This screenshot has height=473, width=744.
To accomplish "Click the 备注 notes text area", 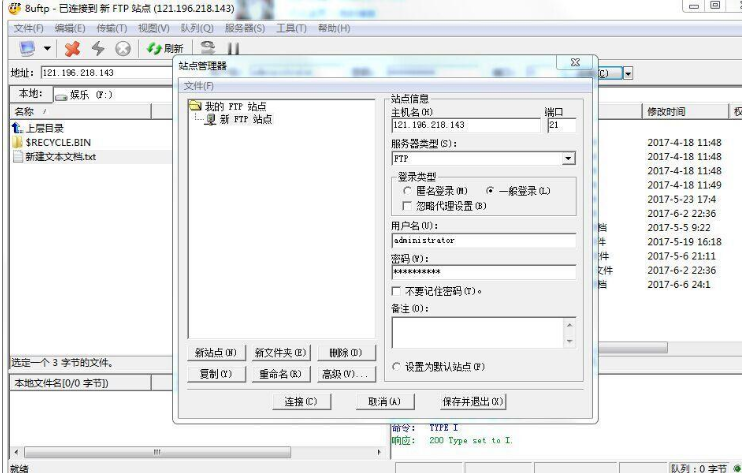I will pyautogui.click(x=478, y=333).
